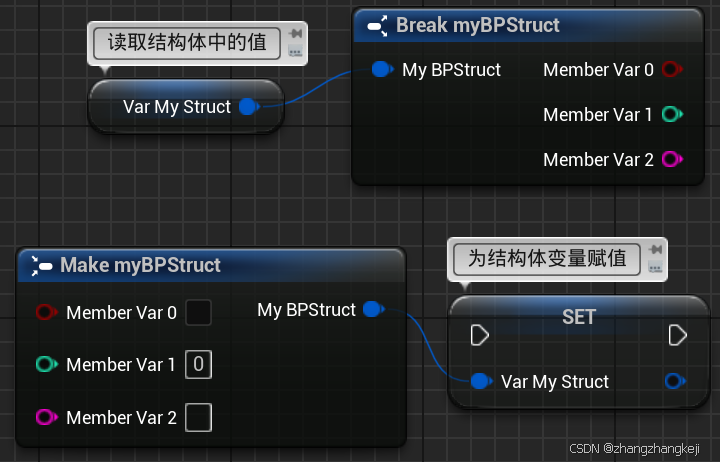The height and width of the screenshot is (462, 720).
Task: Select the Break myBPStruct node title
Action: (478, 25)
